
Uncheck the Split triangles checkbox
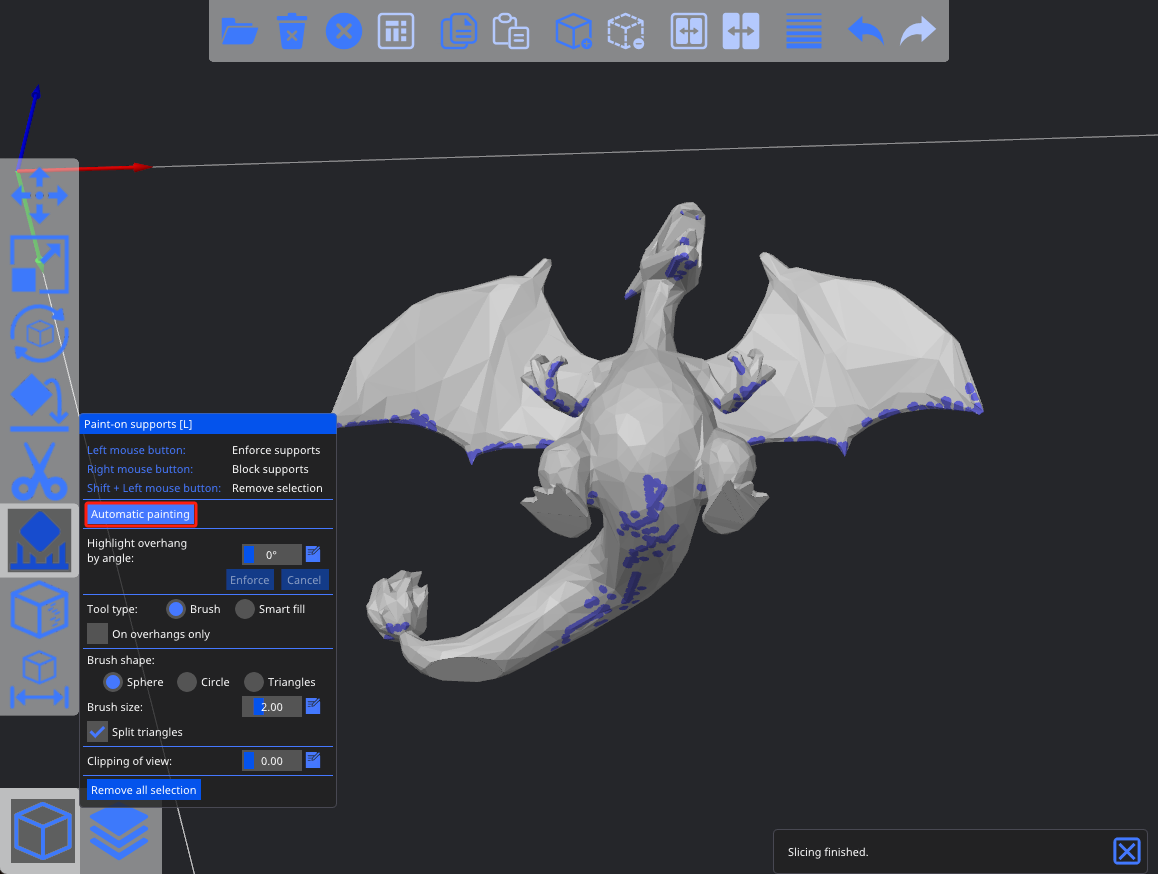pyautogui.click(x=97, y=732)
